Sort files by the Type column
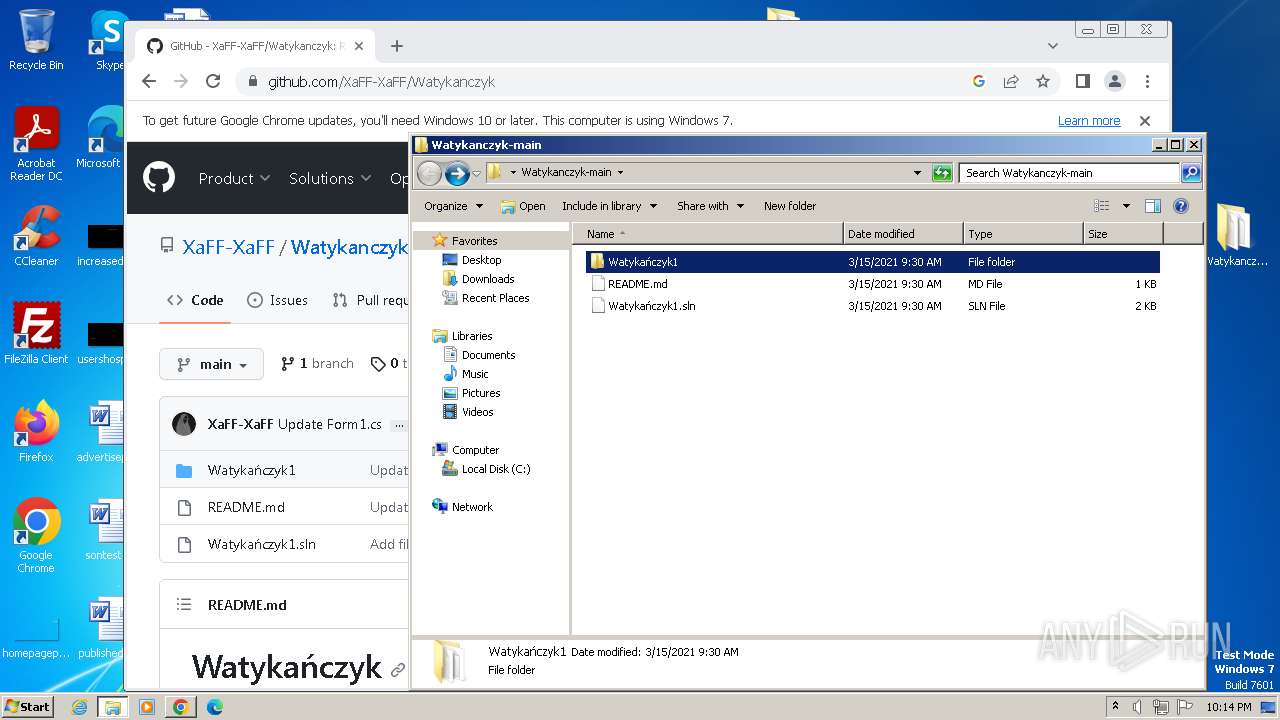This screenshot has height=720, width=1280. click(1024, 234)
